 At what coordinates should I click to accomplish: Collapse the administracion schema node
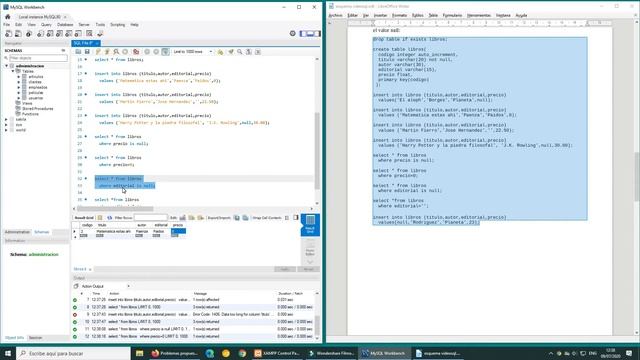click(7, 66)
